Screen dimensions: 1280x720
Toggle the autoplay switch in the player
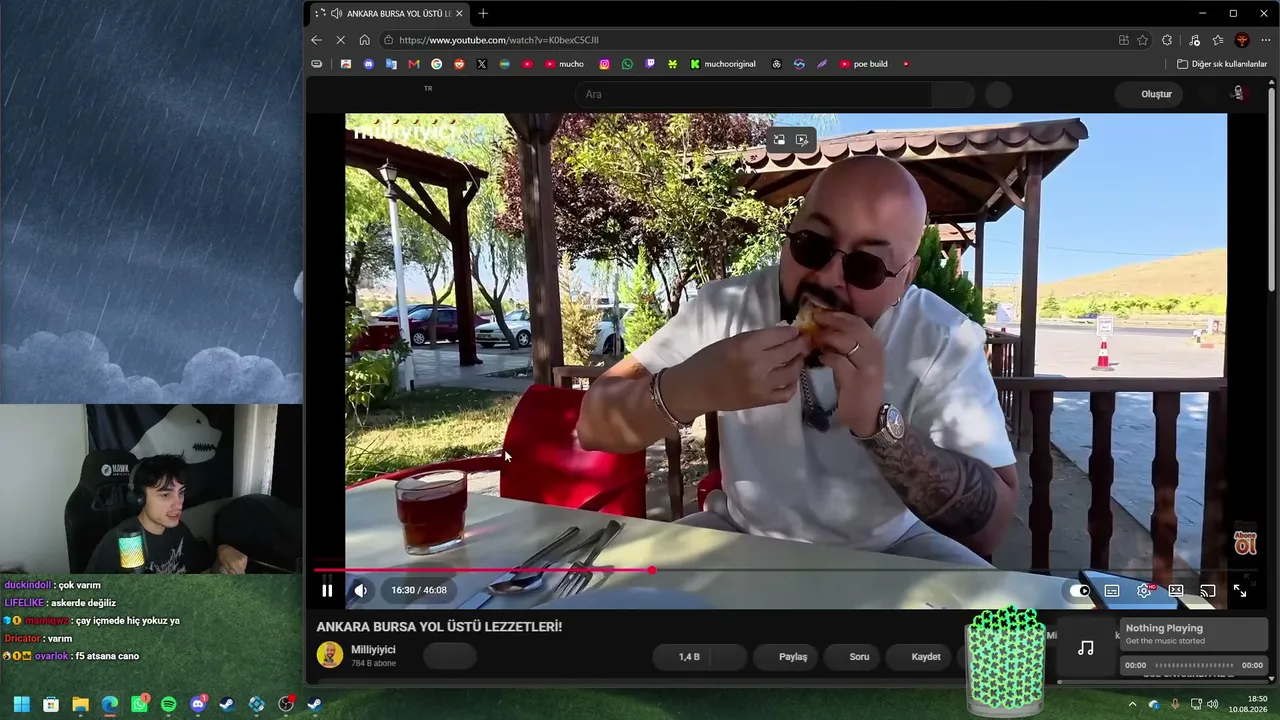click(x=1080, y=591)
